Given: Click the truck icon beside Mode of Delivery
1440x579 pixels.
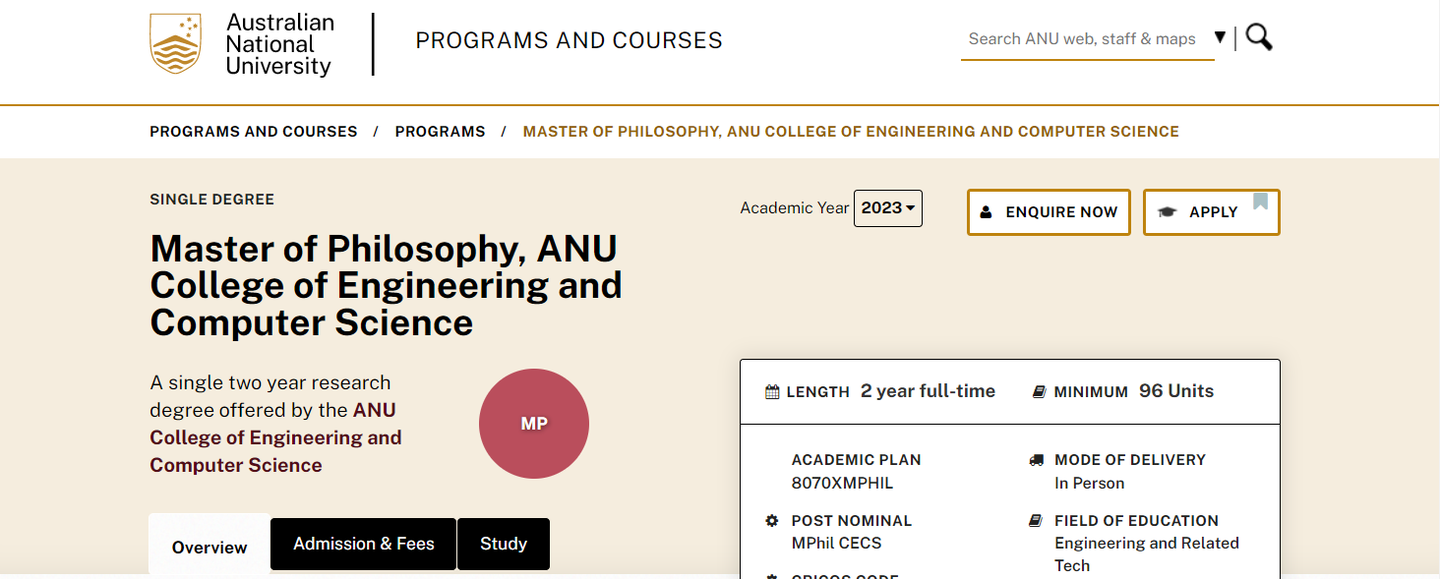Looking at the screenshot, I should [1036, 460].
